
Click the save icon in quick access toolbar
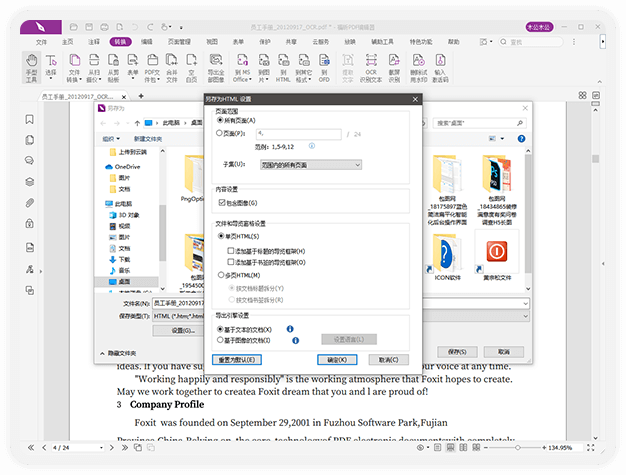point(89,27)
